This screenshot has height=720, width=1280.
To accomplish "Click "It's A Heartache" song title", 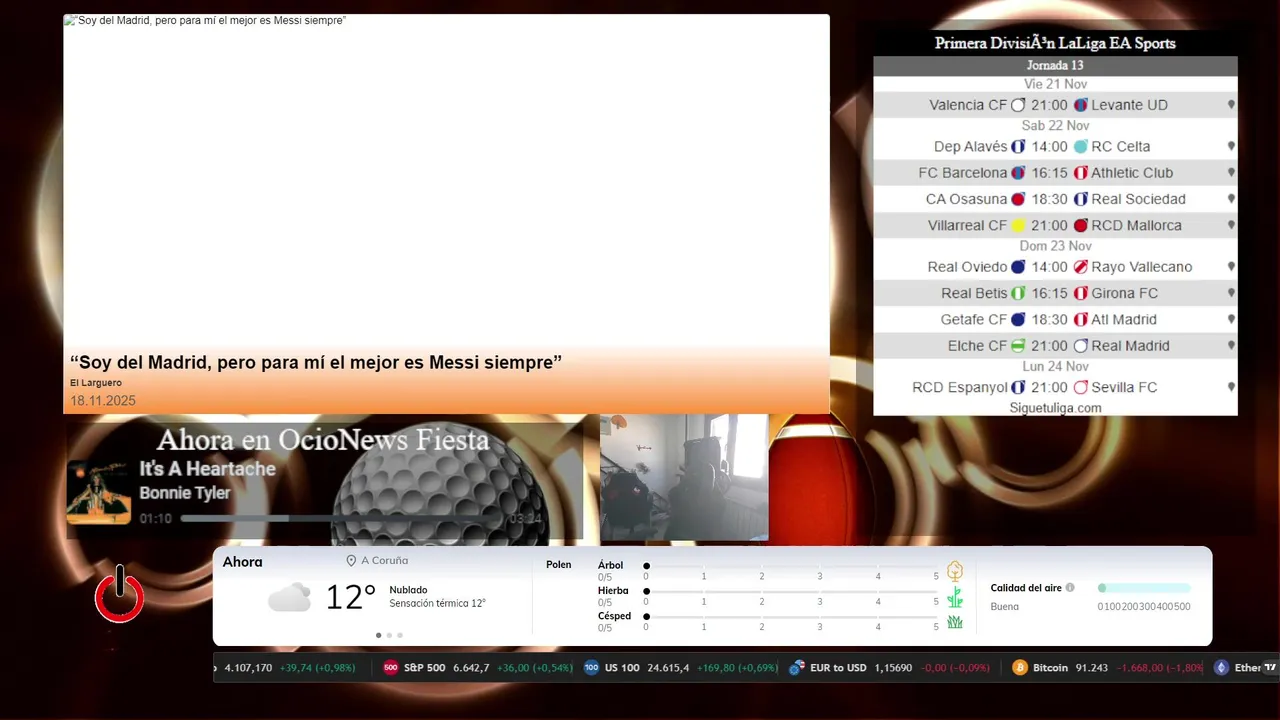I will click(207, 469).
